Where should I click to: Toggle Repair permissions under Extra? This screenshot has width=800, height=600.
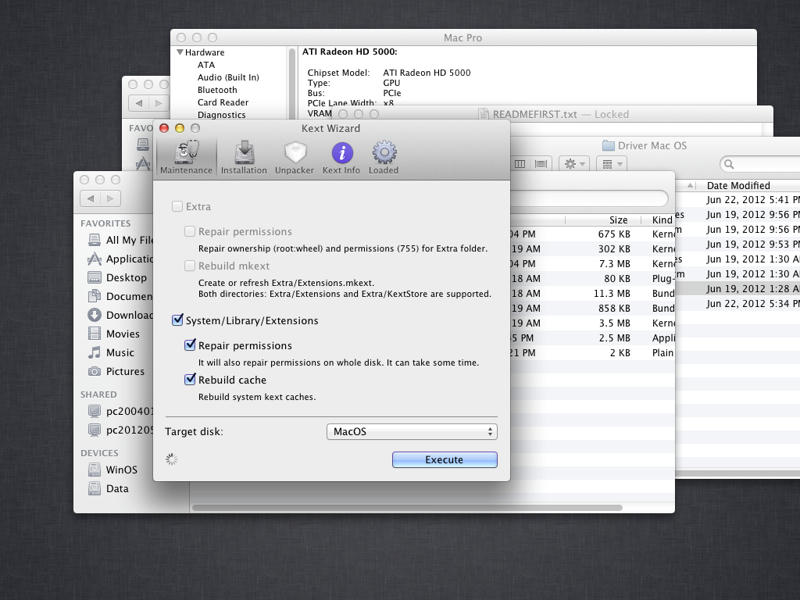point(189,231)
